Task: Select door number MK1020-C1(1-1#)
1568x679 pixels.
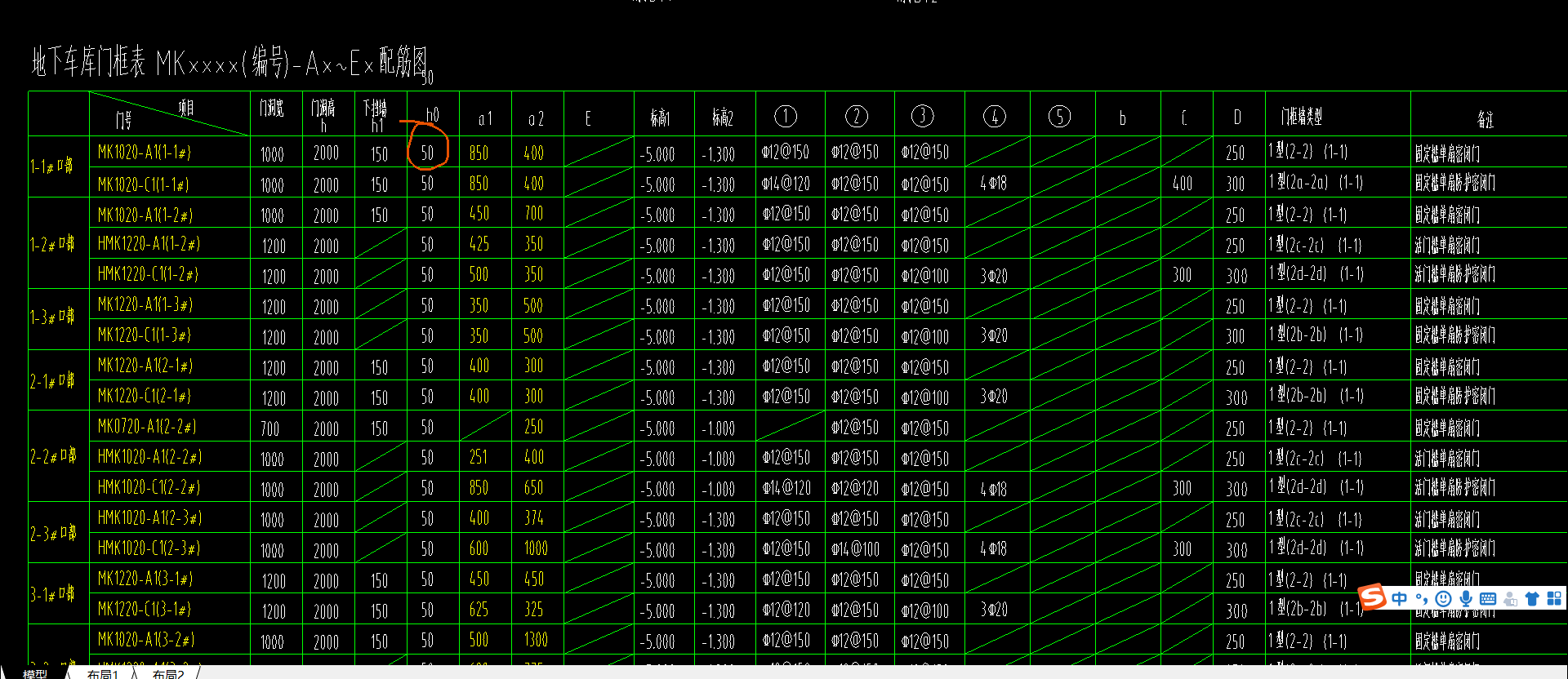Action: (x=144, y=184)
